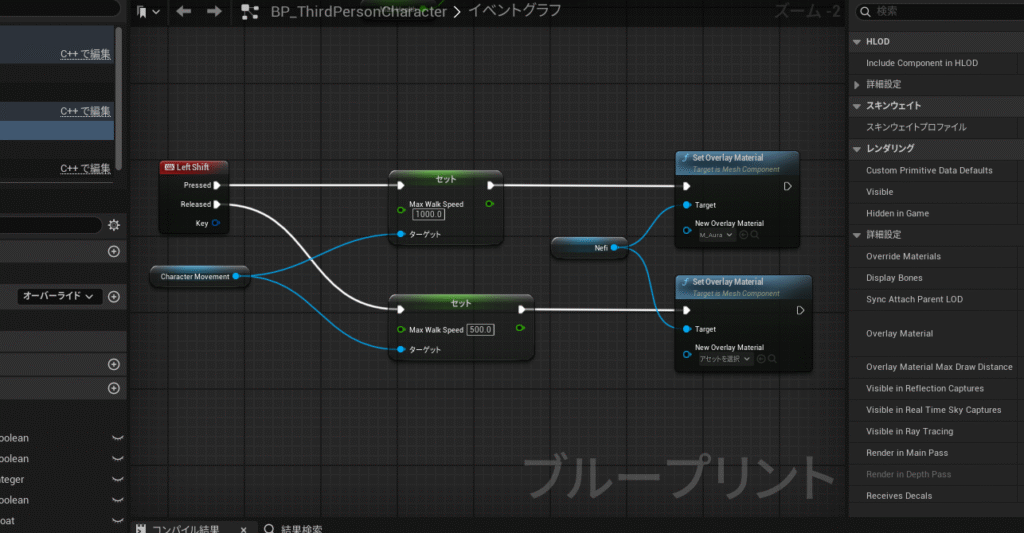Click the topmost C++で編集 link
The height and width of the screenshot is (533, 1024).
[86, 54]
